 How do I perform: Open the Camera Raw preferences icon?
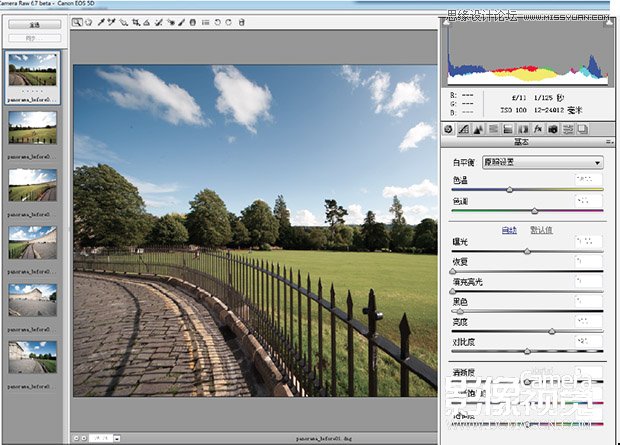click(x=206, y=22)
